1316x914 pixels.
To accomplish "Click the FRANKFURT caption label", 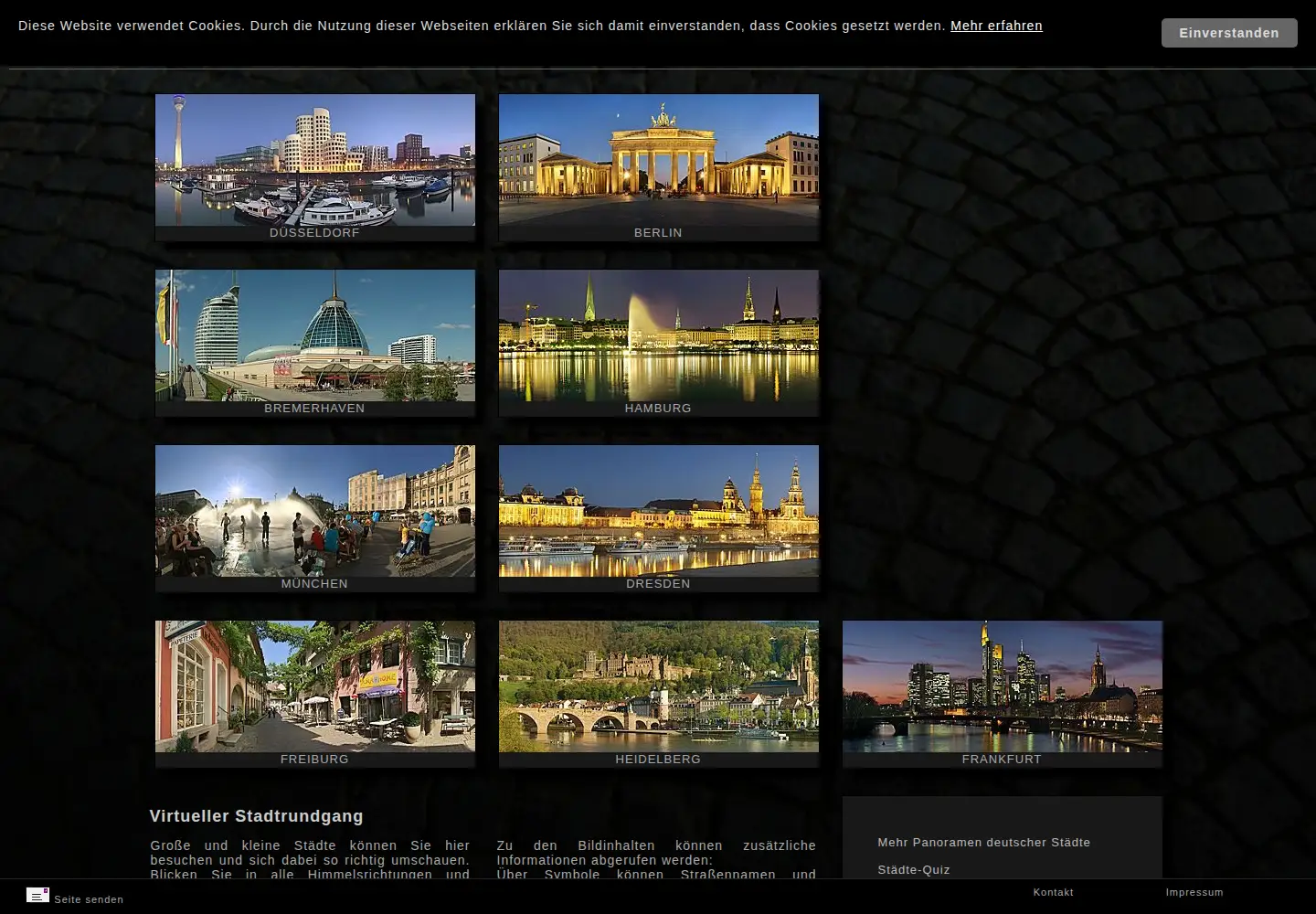I will point(1002,760).
